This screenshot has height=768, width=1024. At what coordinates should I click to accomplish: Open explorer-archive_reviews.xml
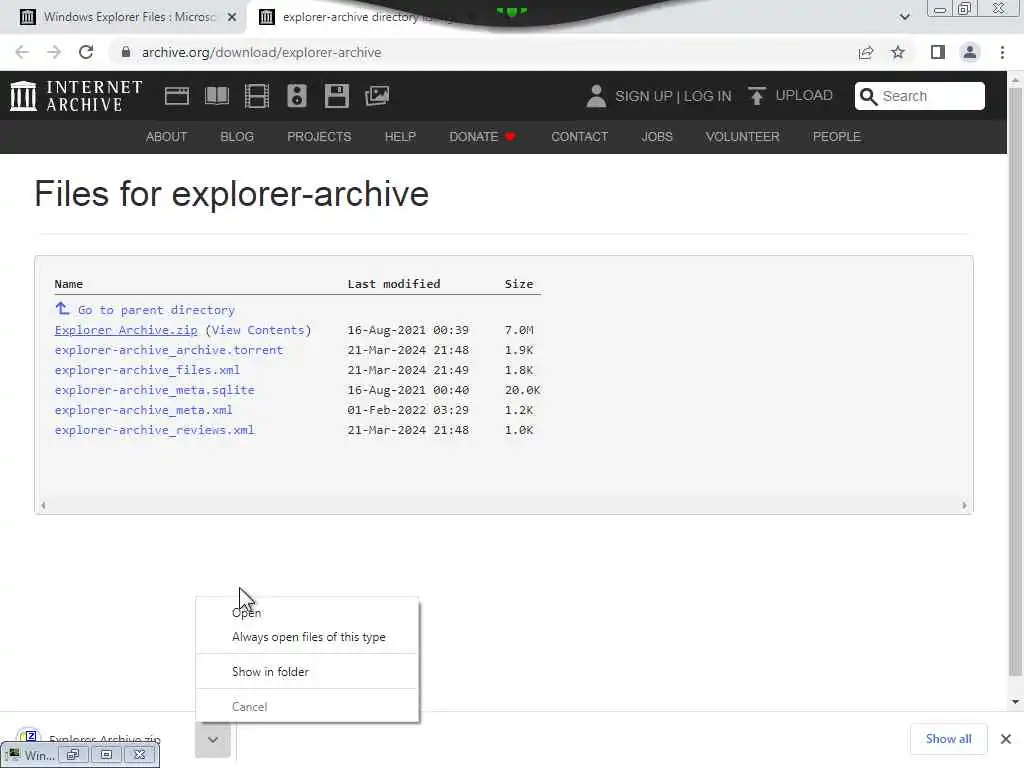click(154, 430)
